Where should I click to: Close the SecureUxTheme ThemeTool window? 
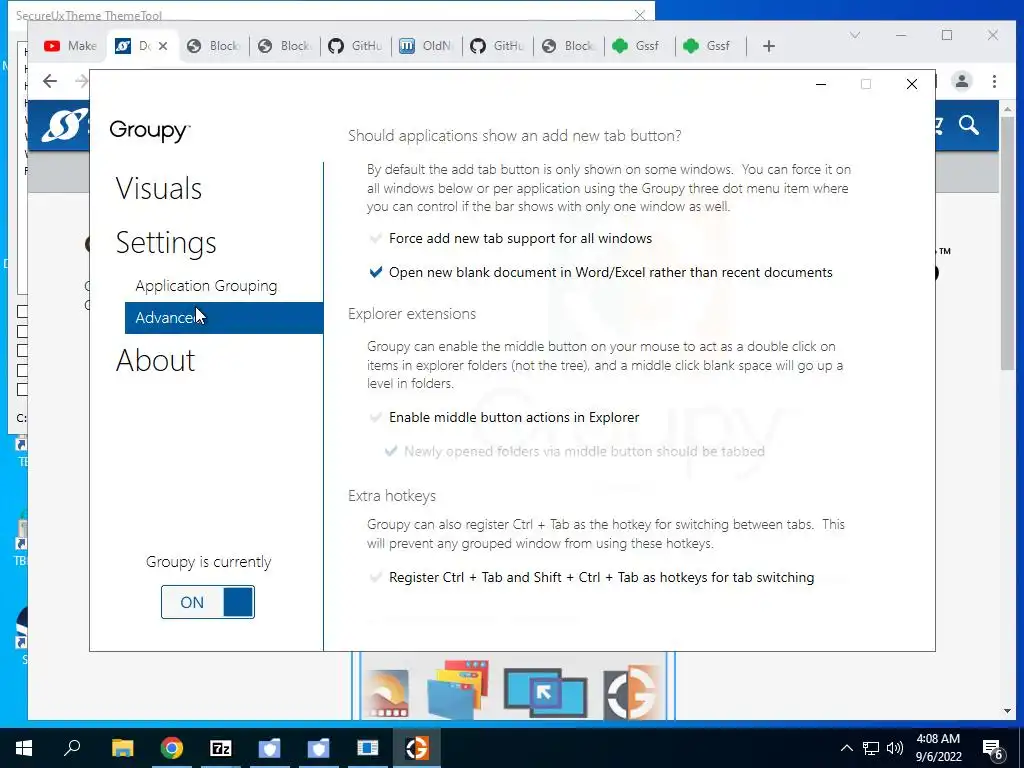click(x=640, y=14)
